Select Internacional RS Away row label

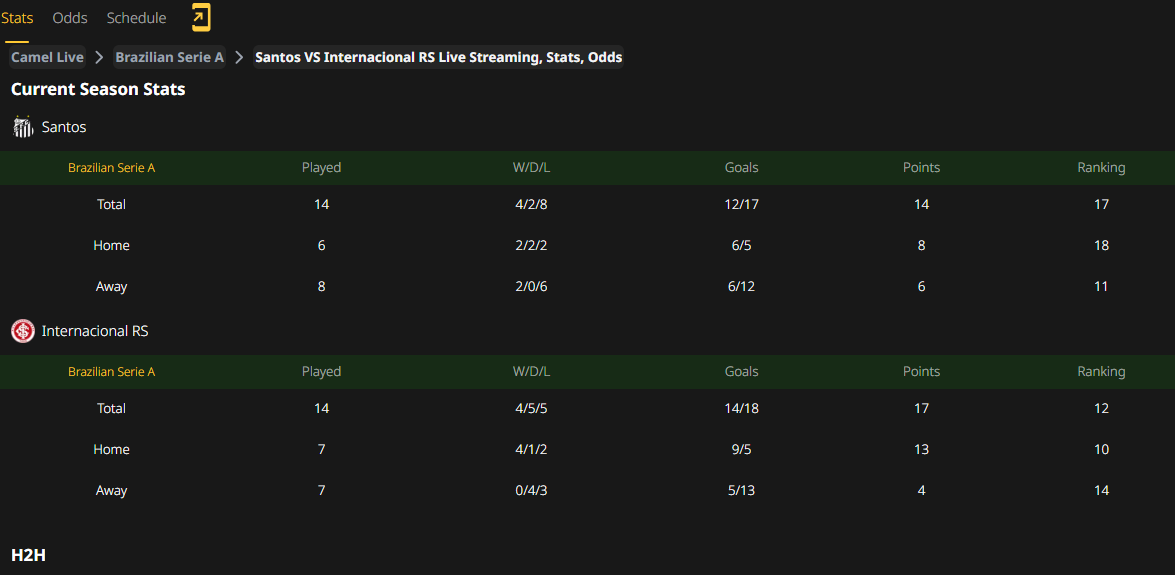click(x=112, y=490)
